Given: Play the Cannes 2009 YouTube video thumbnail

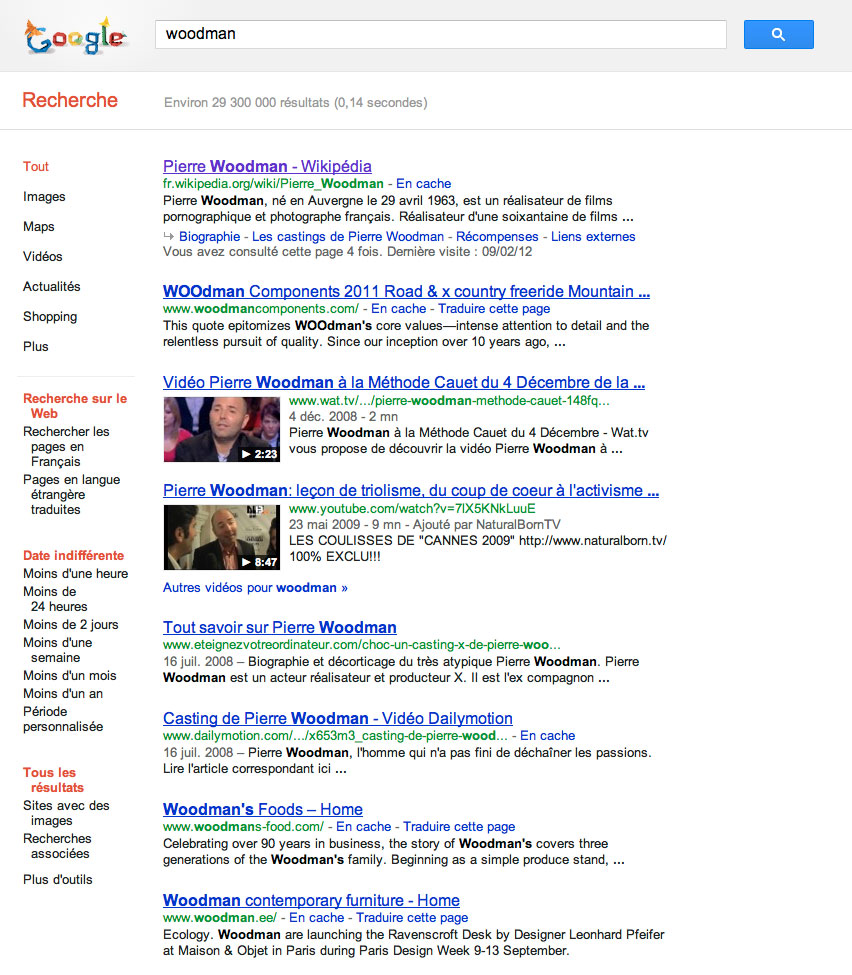Looking at the screenshot, I should (x=221, y=537).
